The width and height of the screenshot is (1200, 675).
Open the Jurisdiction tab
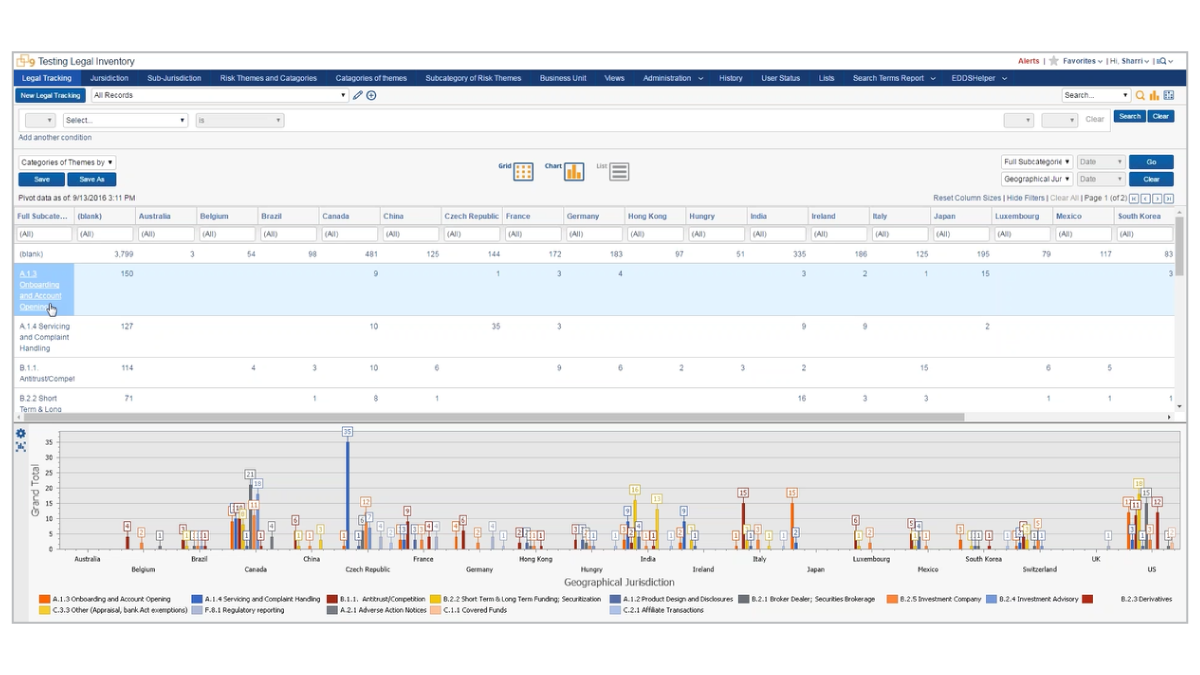[109, 78]
